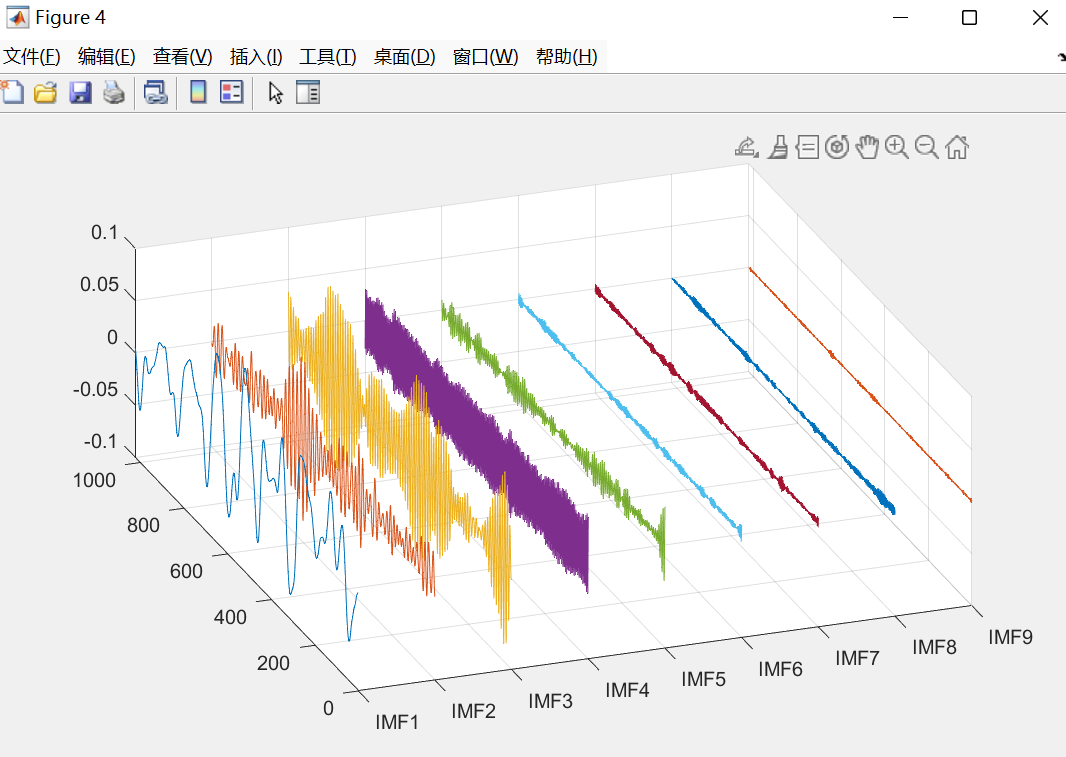Select the Zoom In magnifier icon
The height and width of the screenshot is (757, 1066).
click(896, 148)
